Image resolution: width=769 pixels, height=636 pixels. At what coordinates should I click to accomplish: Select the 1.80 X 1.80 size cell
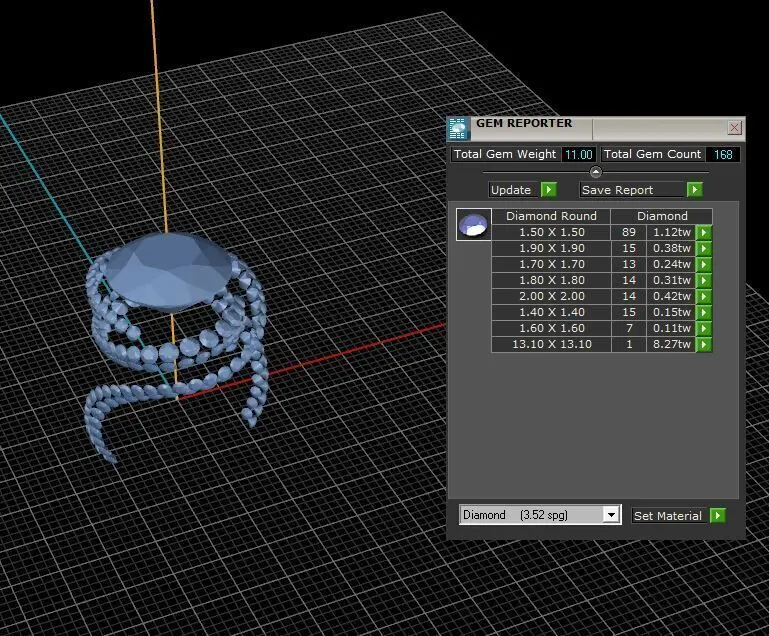coord(552,280)
